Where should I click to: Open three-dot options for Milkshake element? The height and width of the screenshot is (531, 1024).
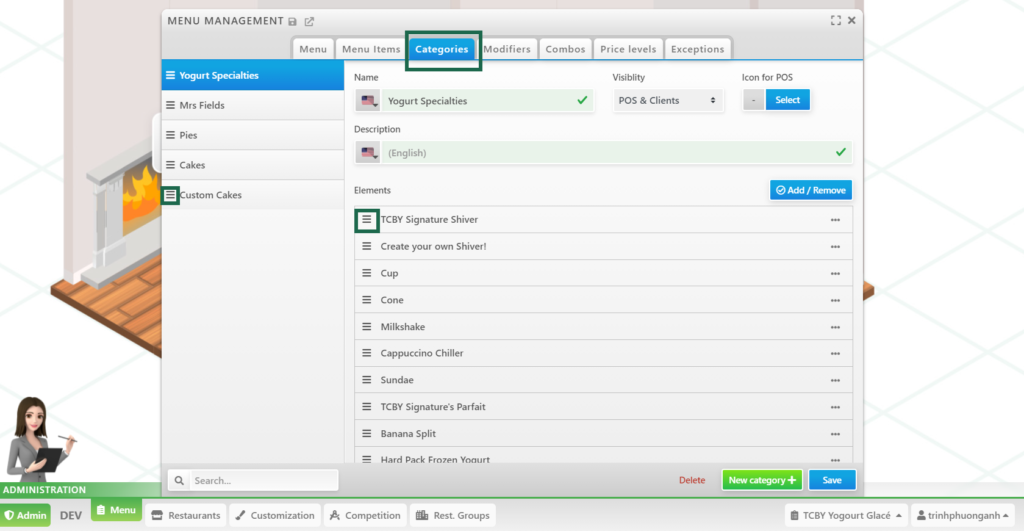835,327
